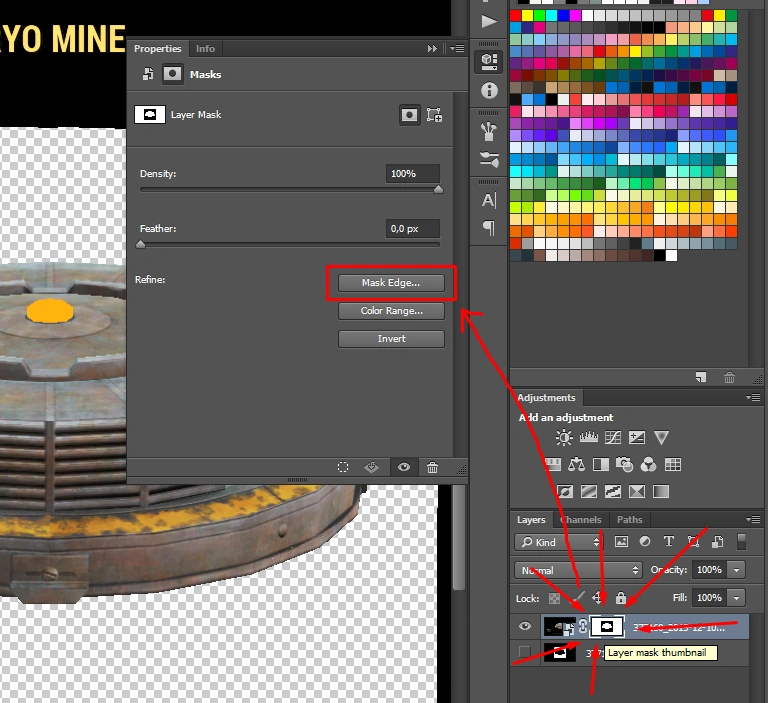Image resolution: width=768 pixels, height=703 pixels.
Task: Toggle filter for smart objects
Action: click(x=718, y=542)
